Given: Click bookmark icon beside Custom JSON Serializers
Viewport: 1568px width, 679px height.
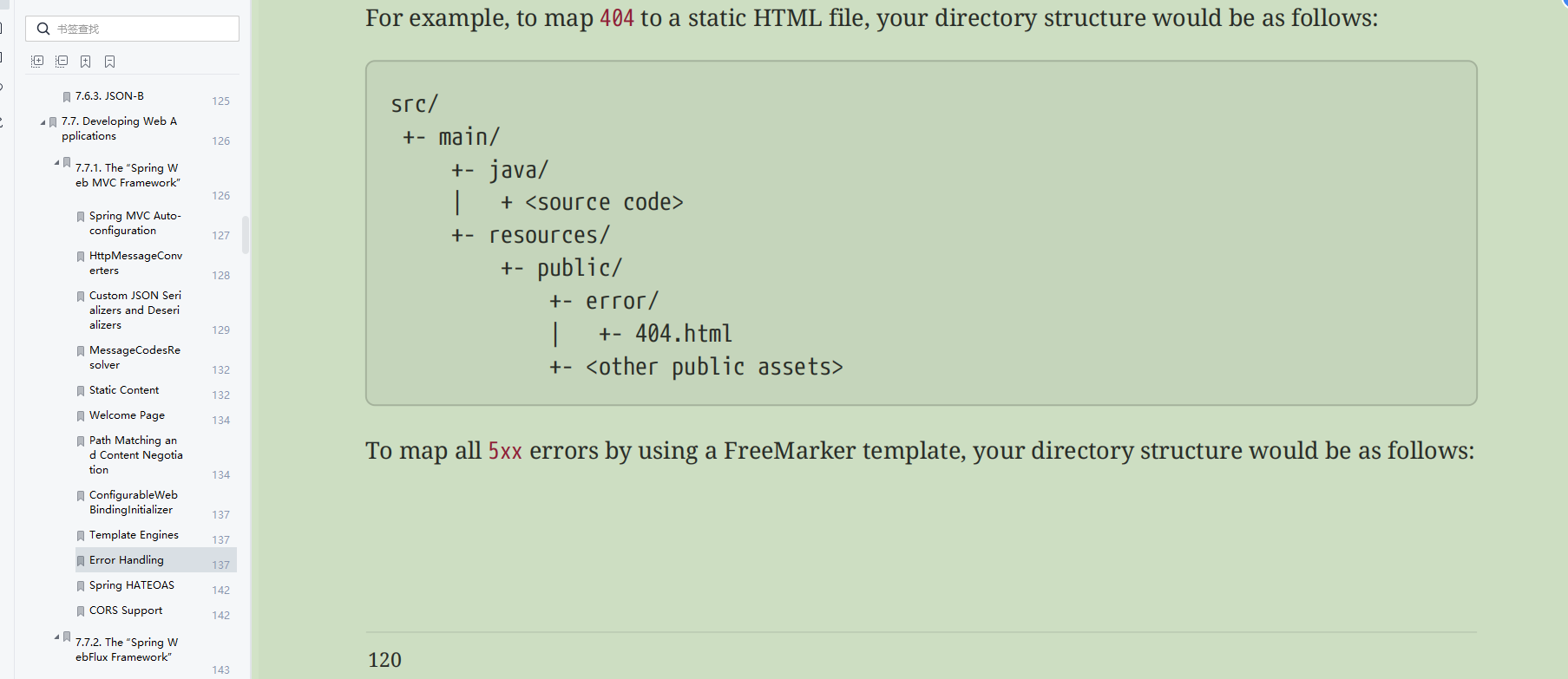Looking at the screenshot, I should (x=81, y=297).
